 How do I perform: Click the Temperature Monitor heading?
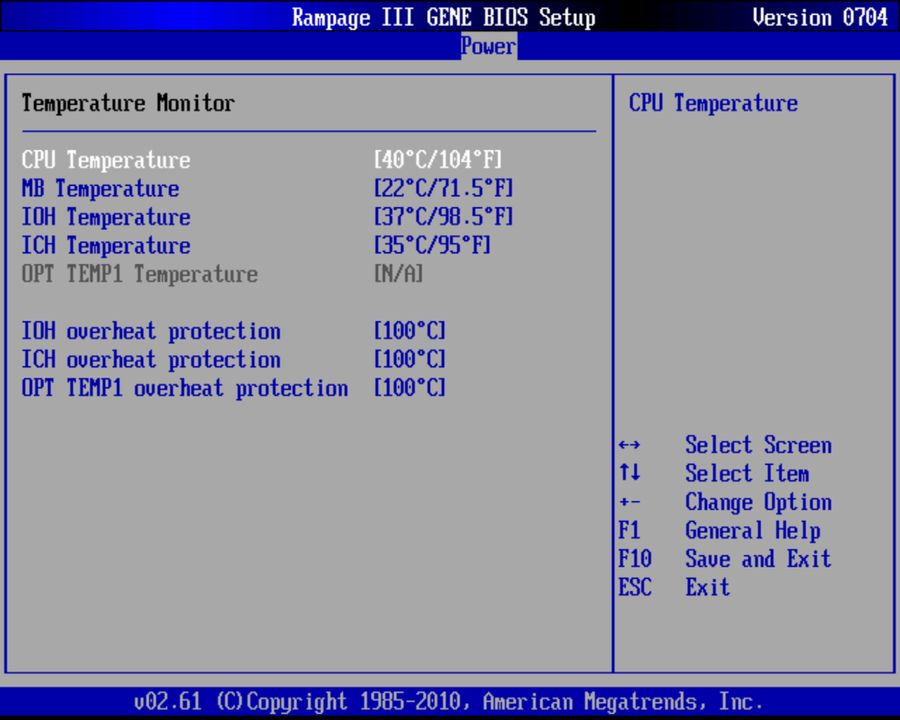click(x=129, y=103)
